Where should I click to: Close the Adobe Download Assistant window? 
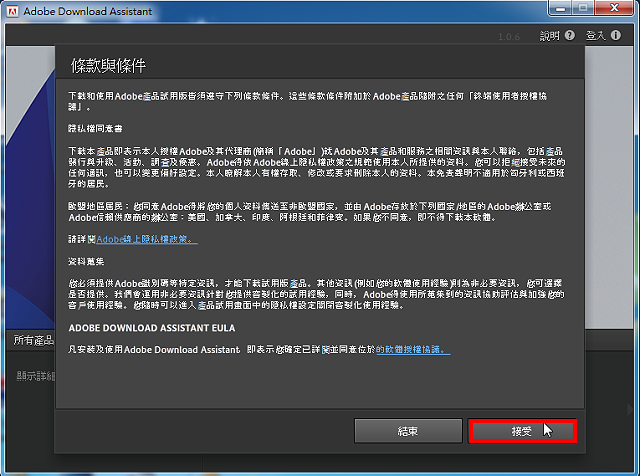coord(614,8)
